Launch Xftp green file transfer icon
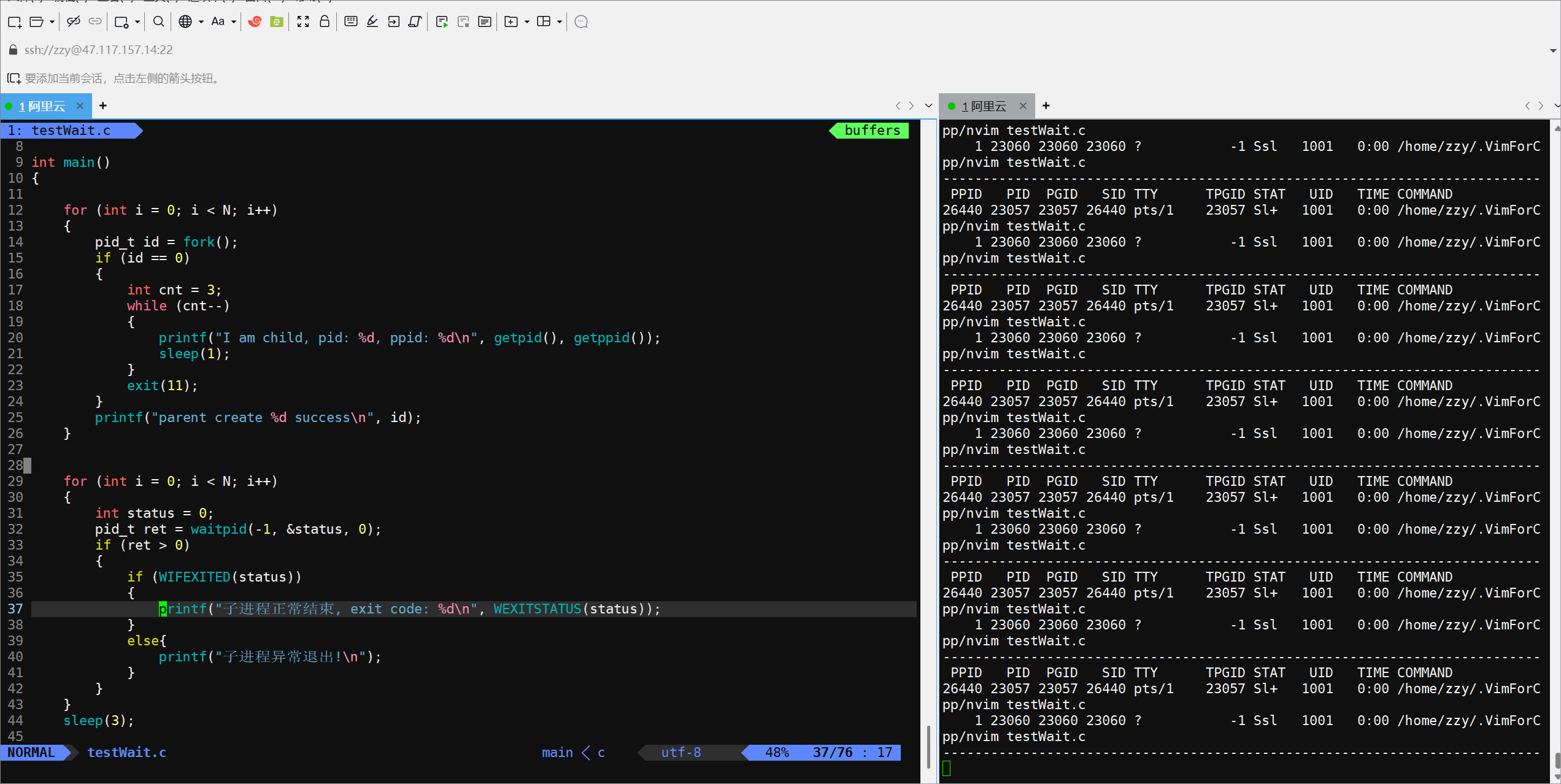This screenshot has width=1561, height=784. tap(277, 22)
